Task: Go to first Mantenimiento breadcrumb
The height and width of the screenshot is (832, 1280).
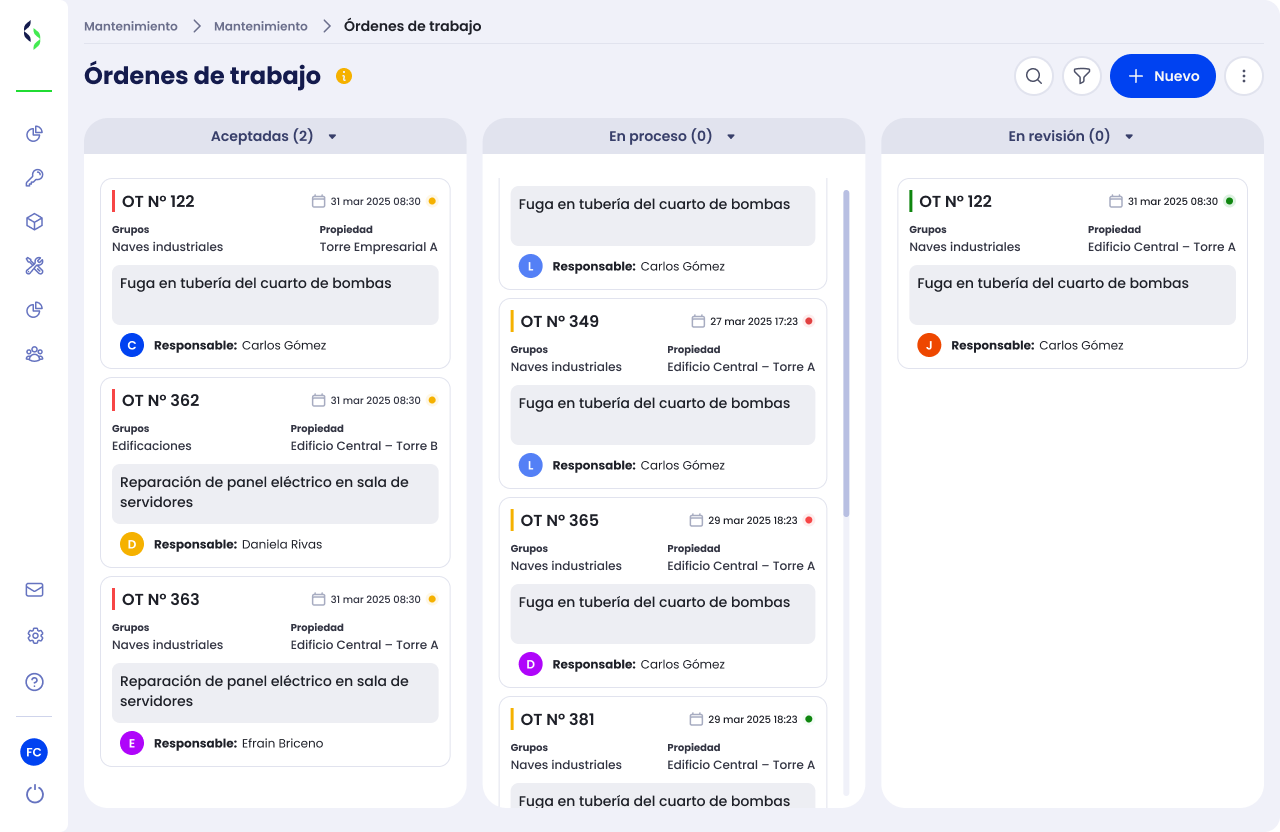Action: (x=131, y=26)
